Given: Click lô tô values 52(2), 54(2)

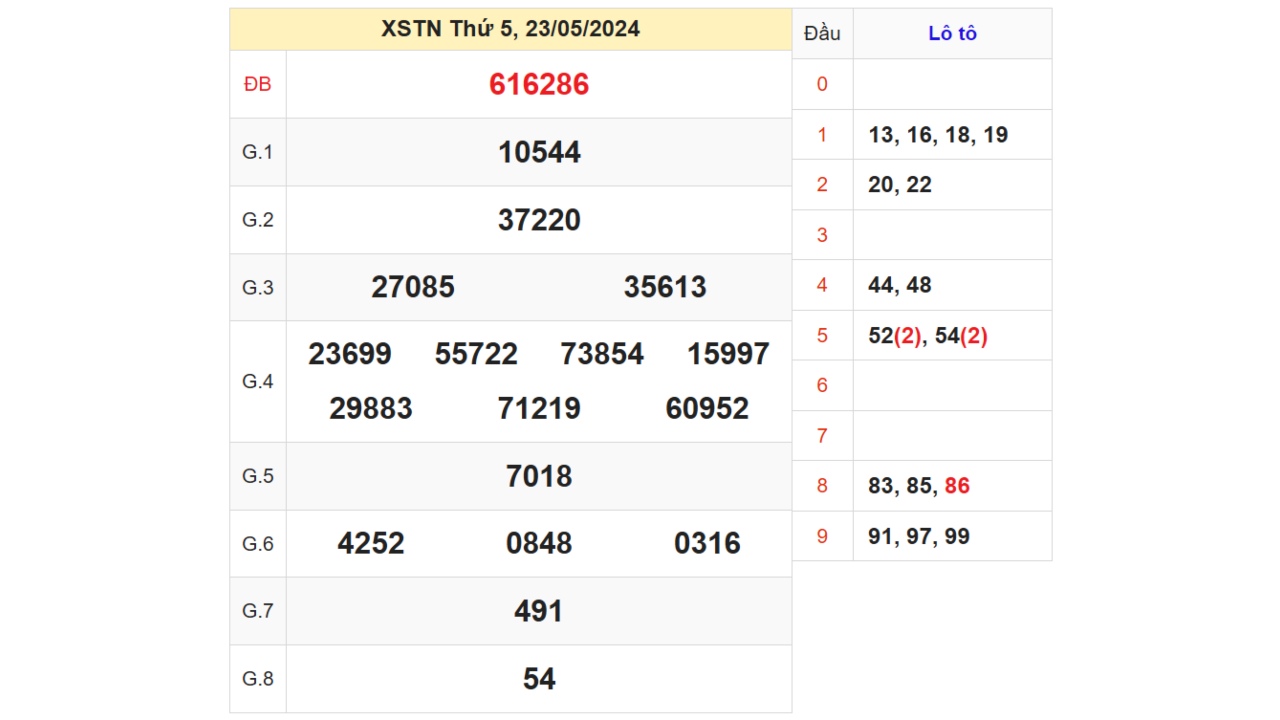Looking at the screenshot, I should [928, 336].
